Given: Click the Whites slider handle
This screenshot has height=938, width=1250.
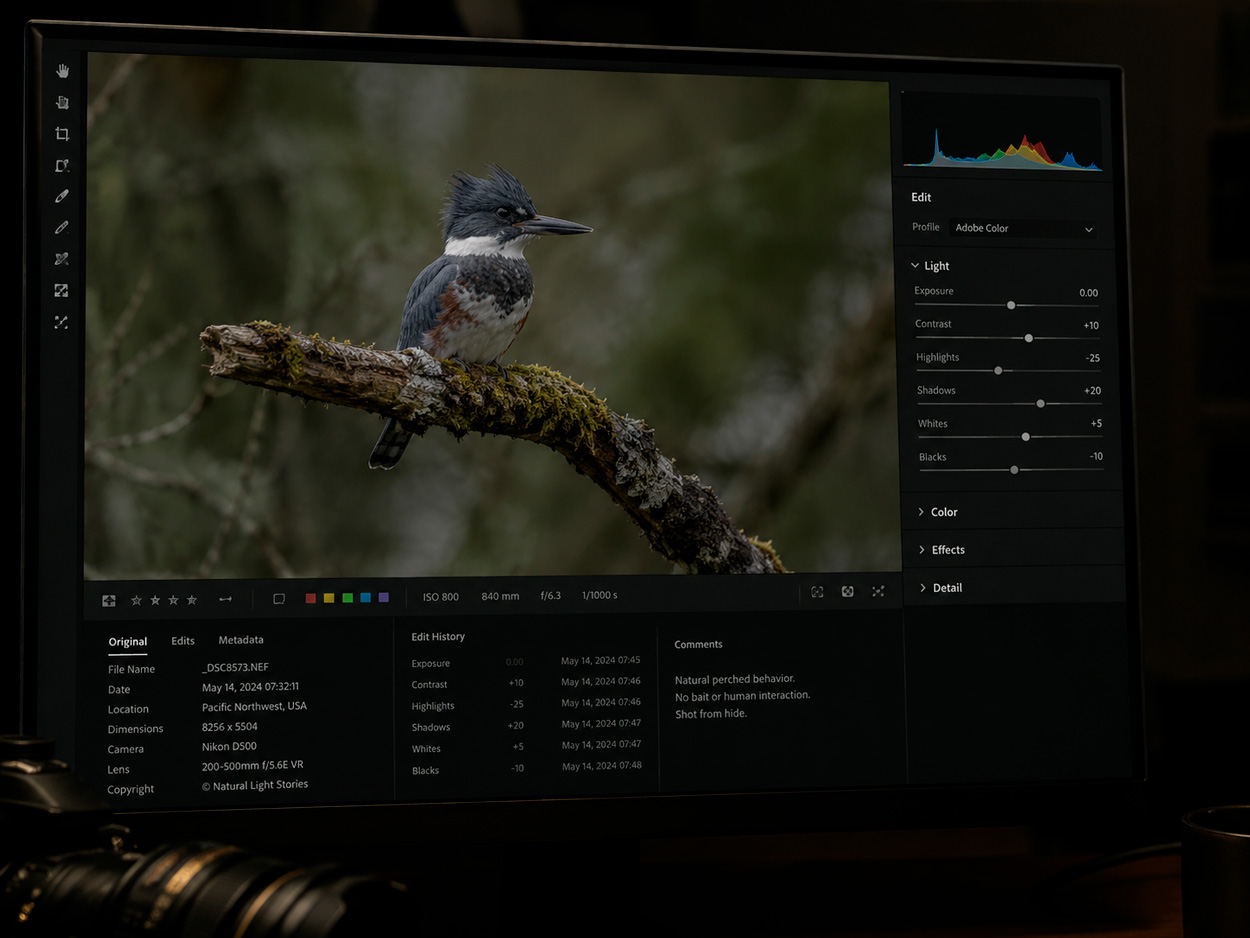Looking at the screenshot, I should click(x=1026, y=437).
